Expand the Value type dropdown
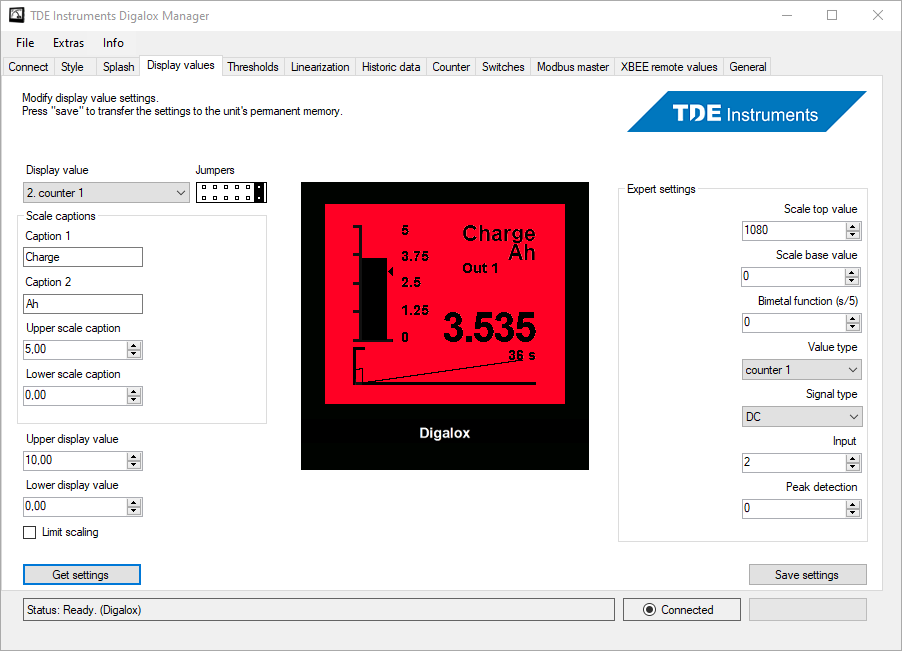 pyautogui.click(x=802, y=370)
